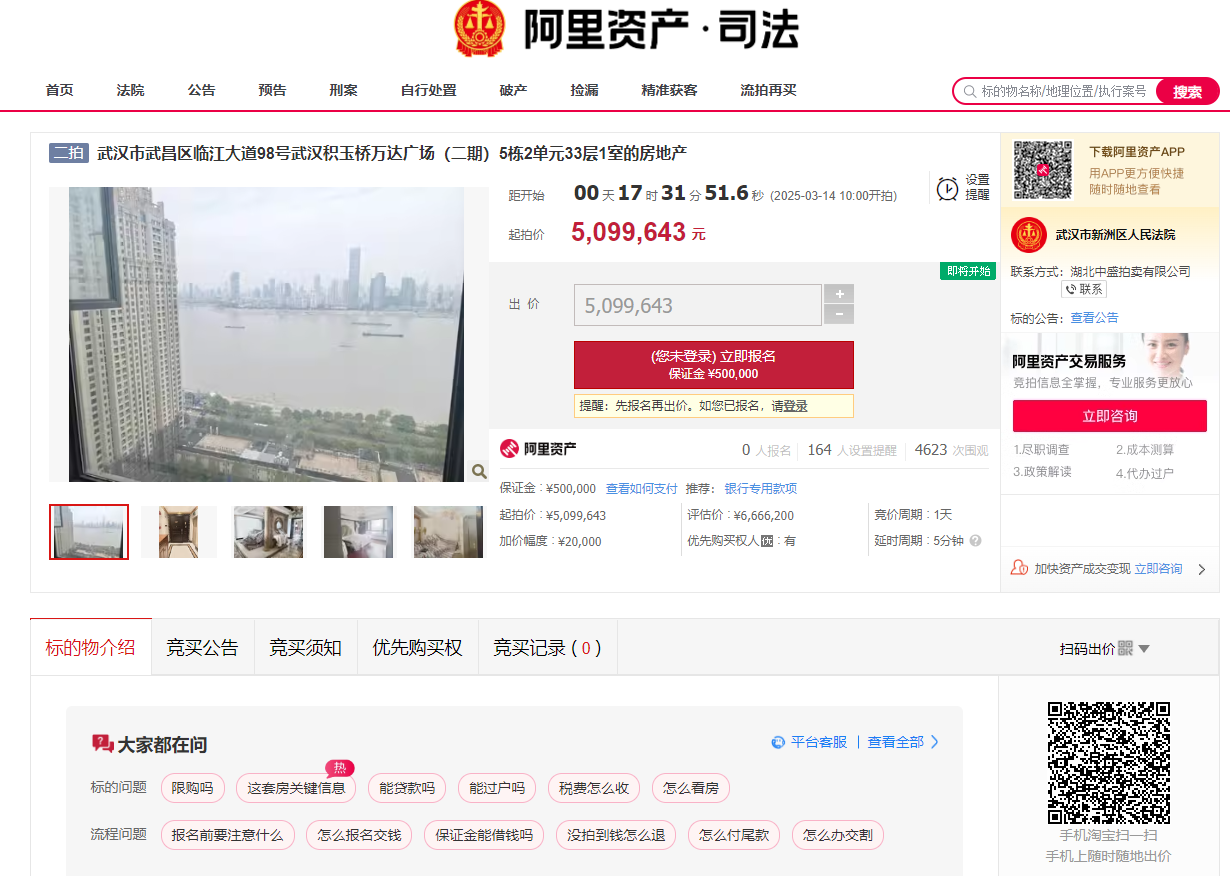The width and height of the screenshot is (1230, 876).
Task: Click the 阿里资产 court emblem logo
Action: 481,29
